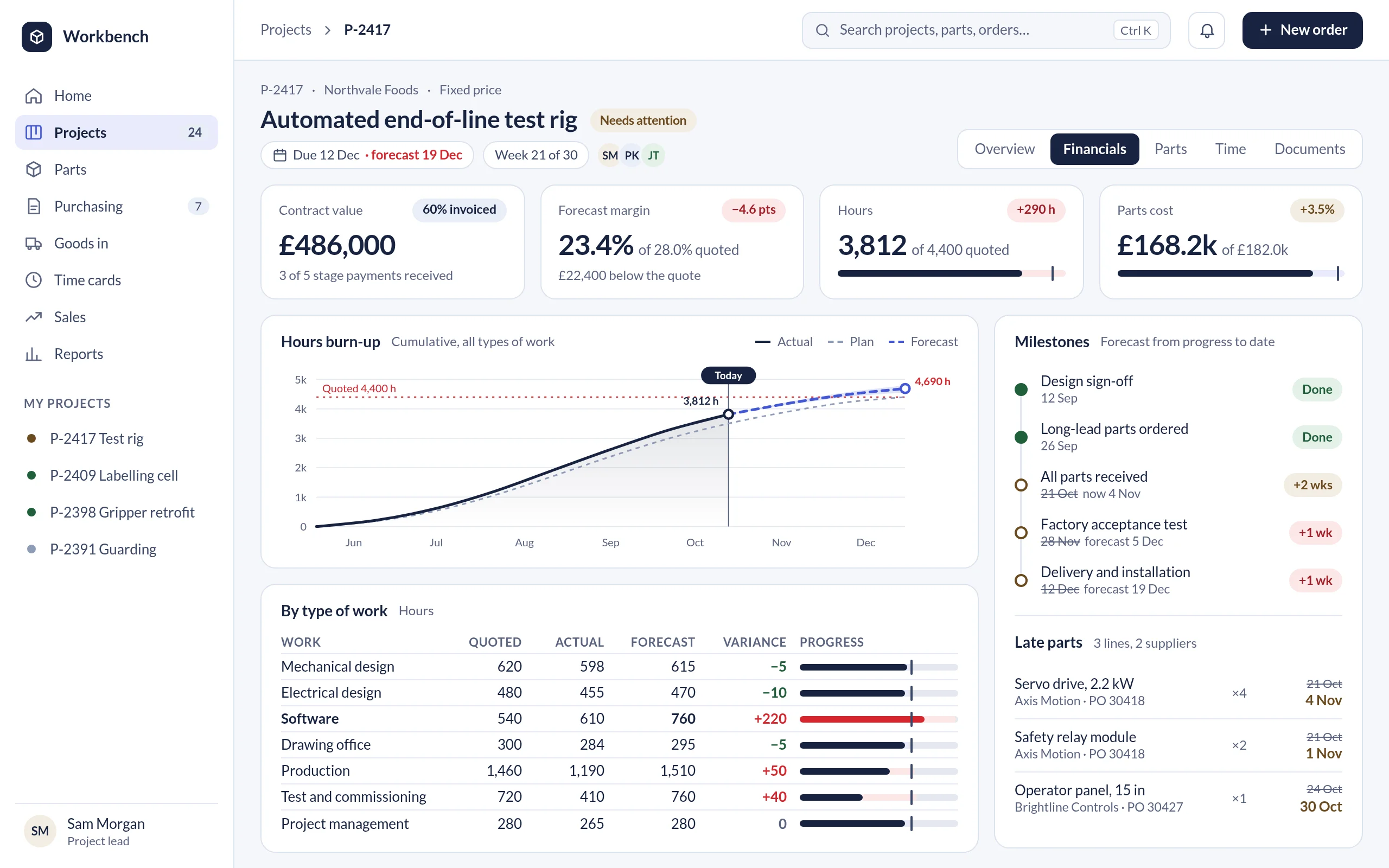Click the Needs attention status badge
This screenshot has width=1389, height=868.
tap(643, 120)
